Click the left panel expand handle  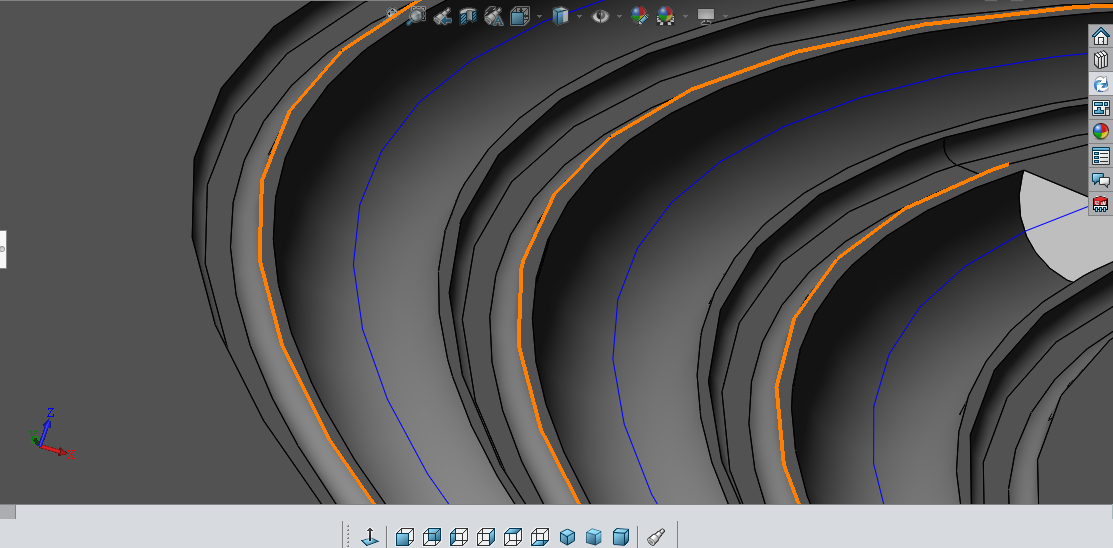pos(3,248)
